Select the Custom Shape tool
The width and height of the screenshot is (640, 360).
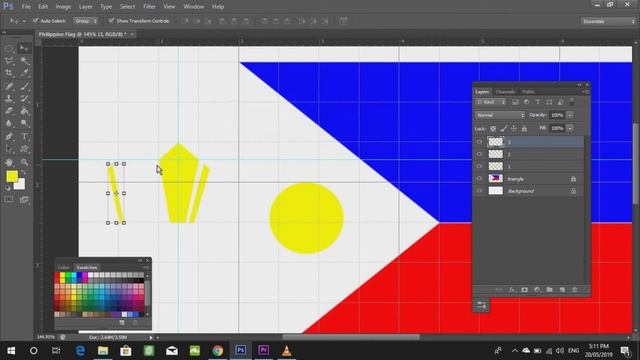[x=24, y=149]
